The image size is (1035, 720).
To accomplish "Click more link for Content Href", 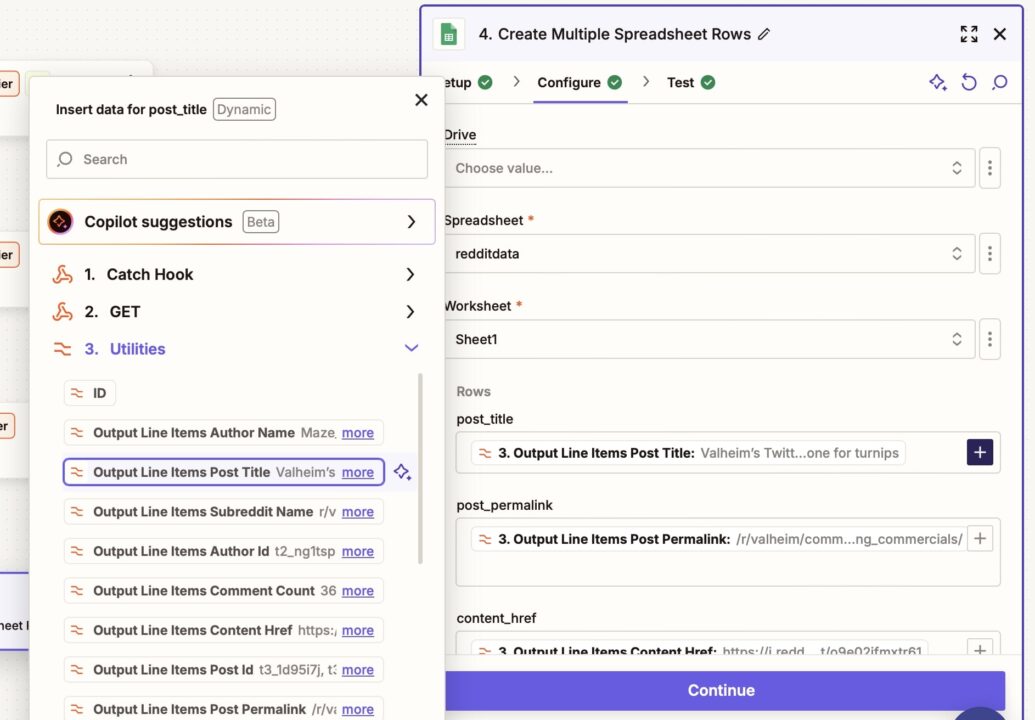I will [358, 631].
